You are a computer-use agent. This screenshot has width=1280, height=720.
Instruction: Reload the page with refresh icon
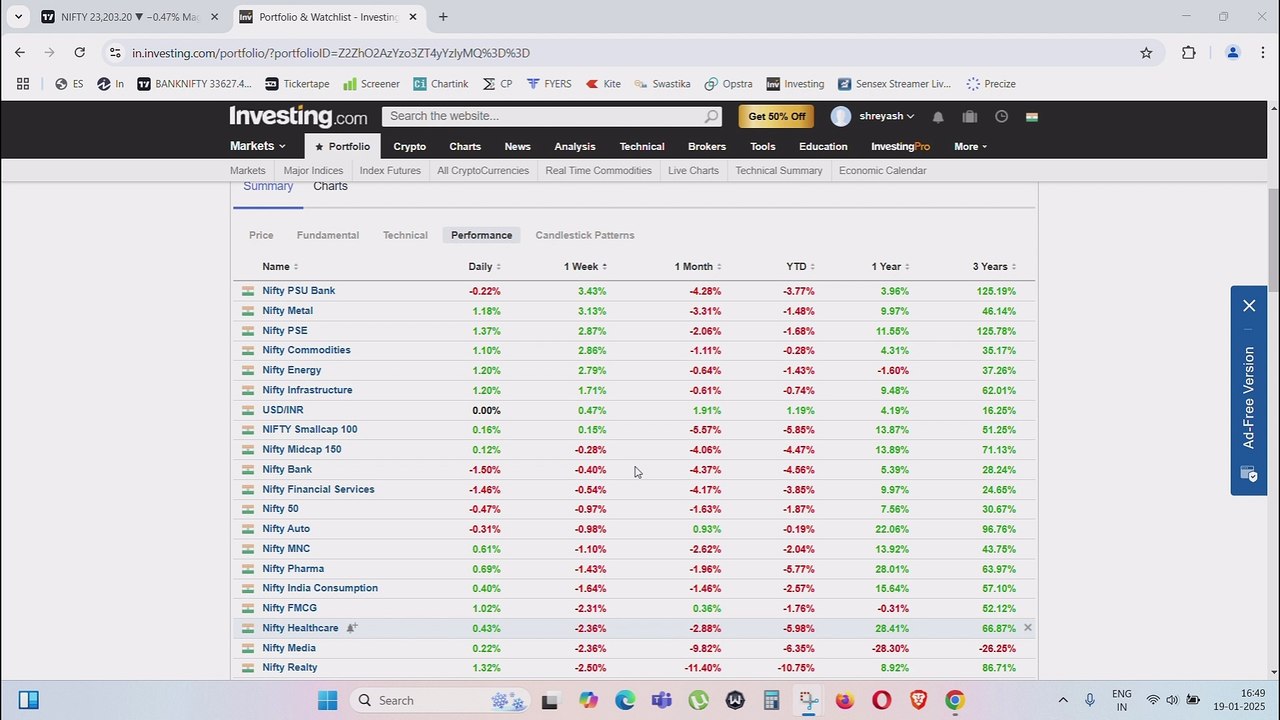pyautogui.click(x=80, y=53)
